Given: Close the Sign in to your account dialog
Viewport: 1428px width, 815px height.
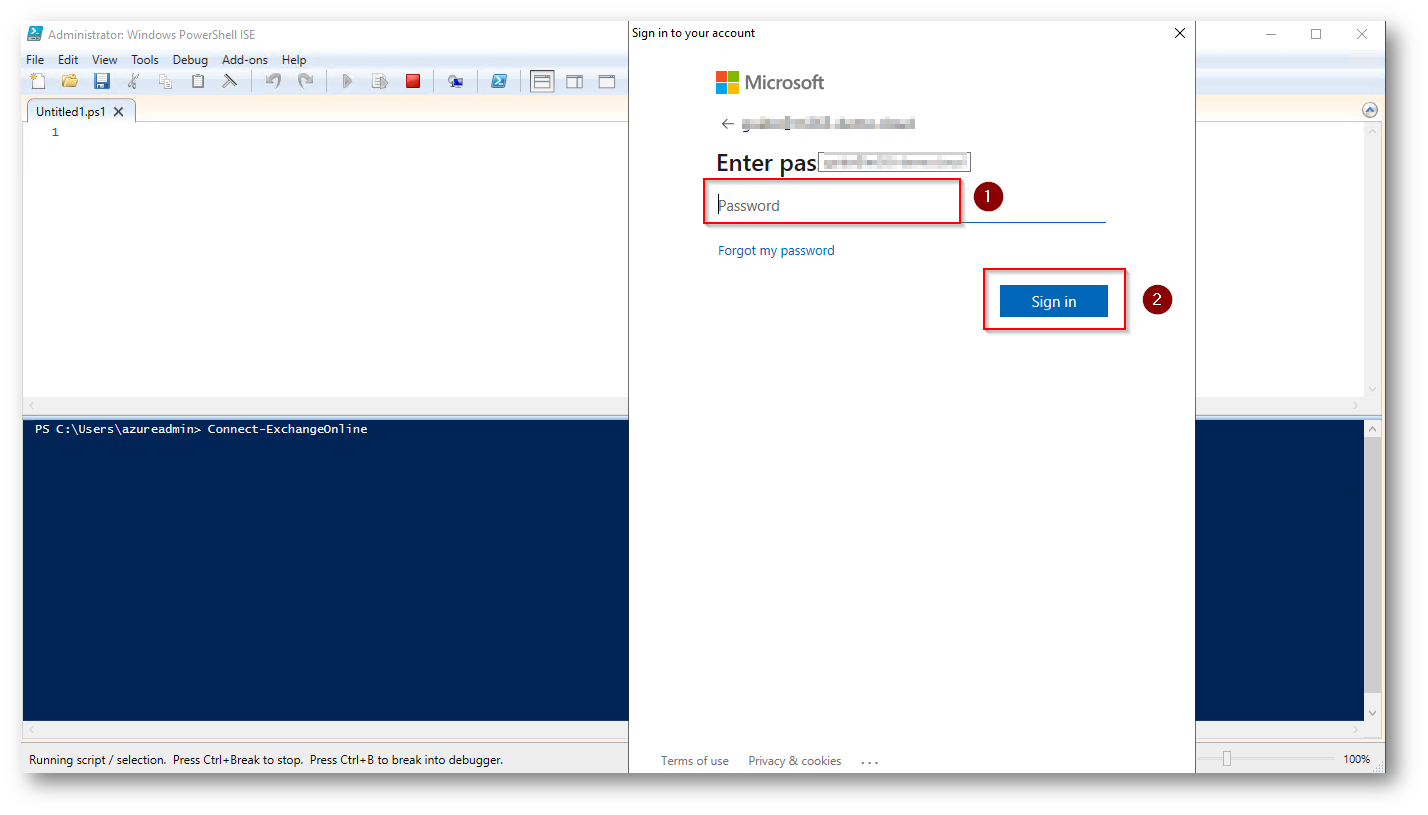Looking at the screenshot, I should 1180,33.
